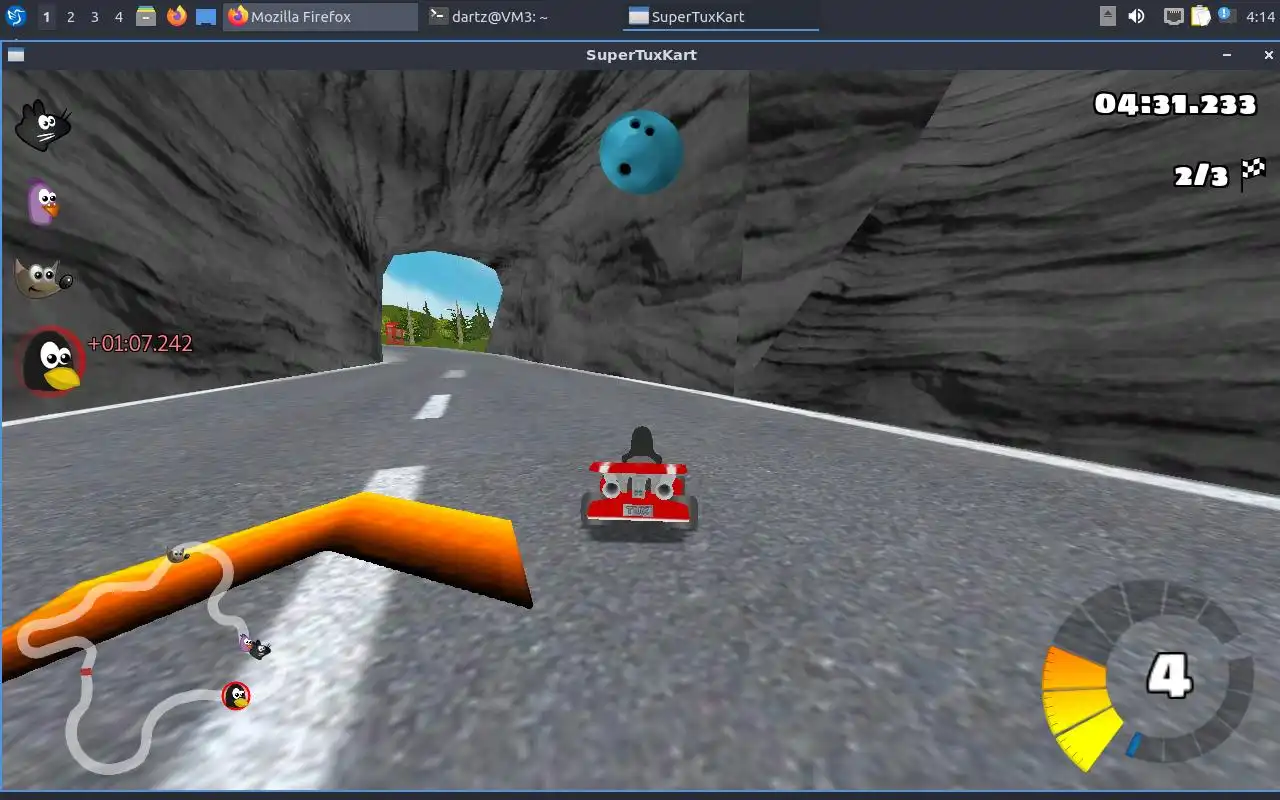Screen dimensions: 1280x800
Task: Launch Firefox from the taskbar launcher icon
Action: [x=176, y=16]
